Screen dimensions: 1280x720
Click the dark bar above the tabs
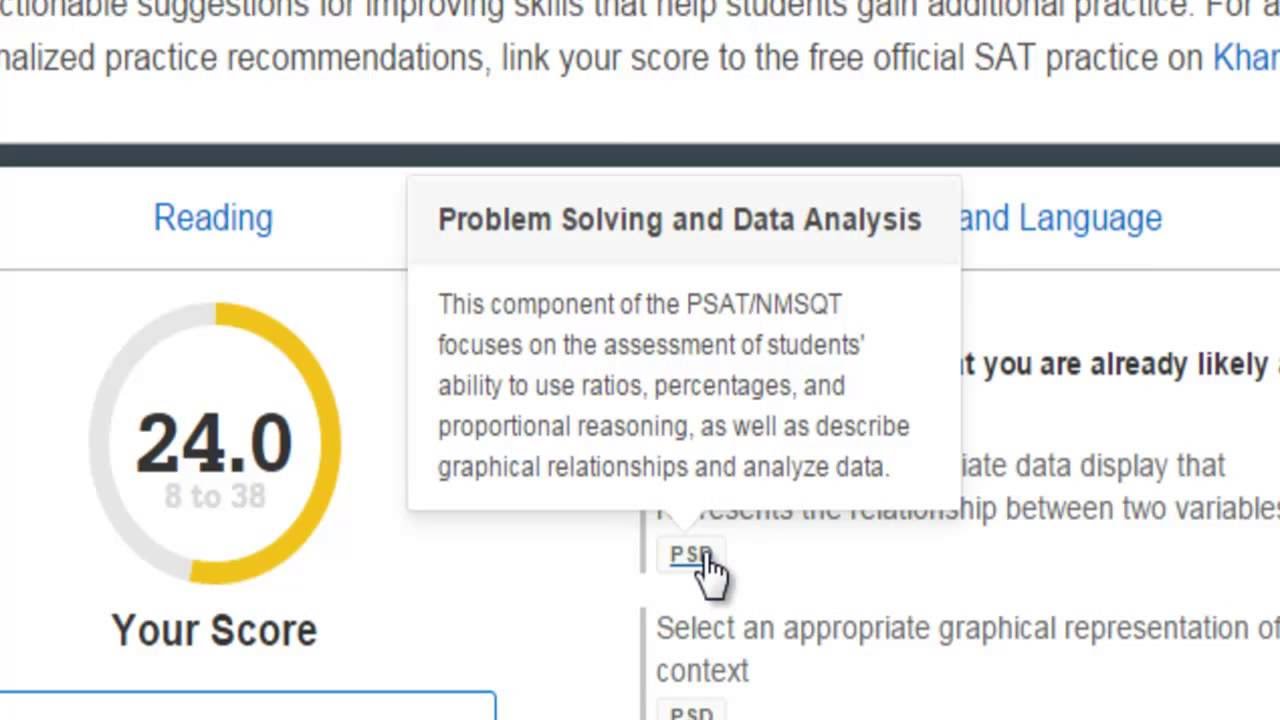640,155
